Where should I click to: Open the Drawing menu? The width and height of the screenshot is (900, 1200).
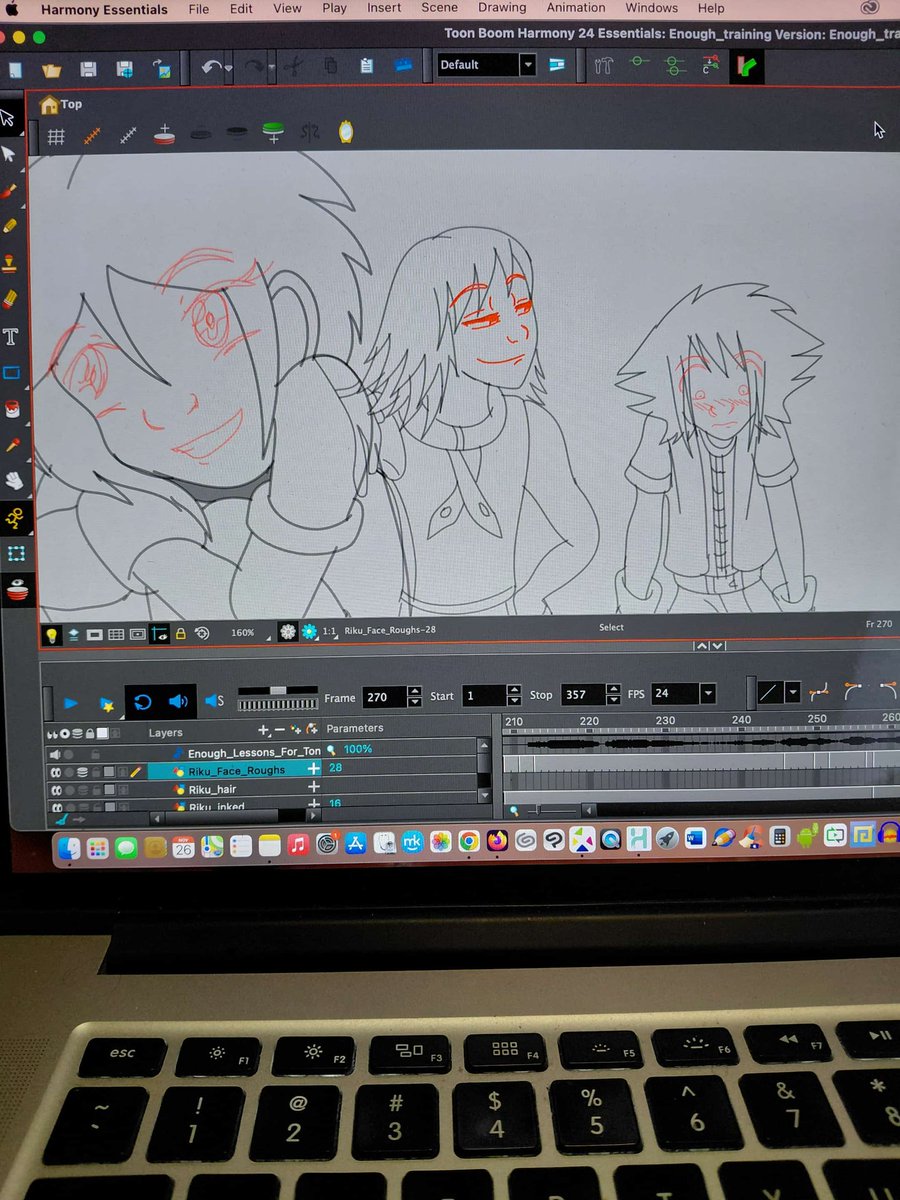(x=502, y=7)
